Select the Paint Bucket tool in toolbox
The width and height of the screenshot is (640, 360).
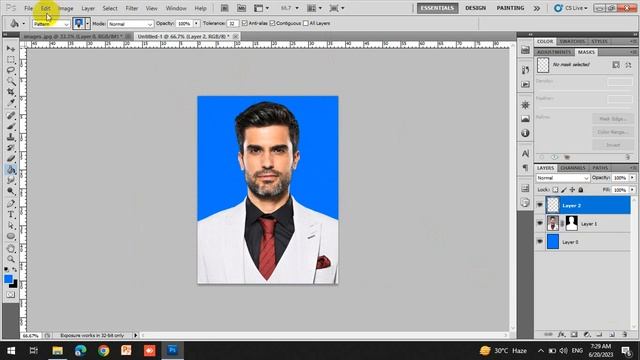tap(11, 169)
